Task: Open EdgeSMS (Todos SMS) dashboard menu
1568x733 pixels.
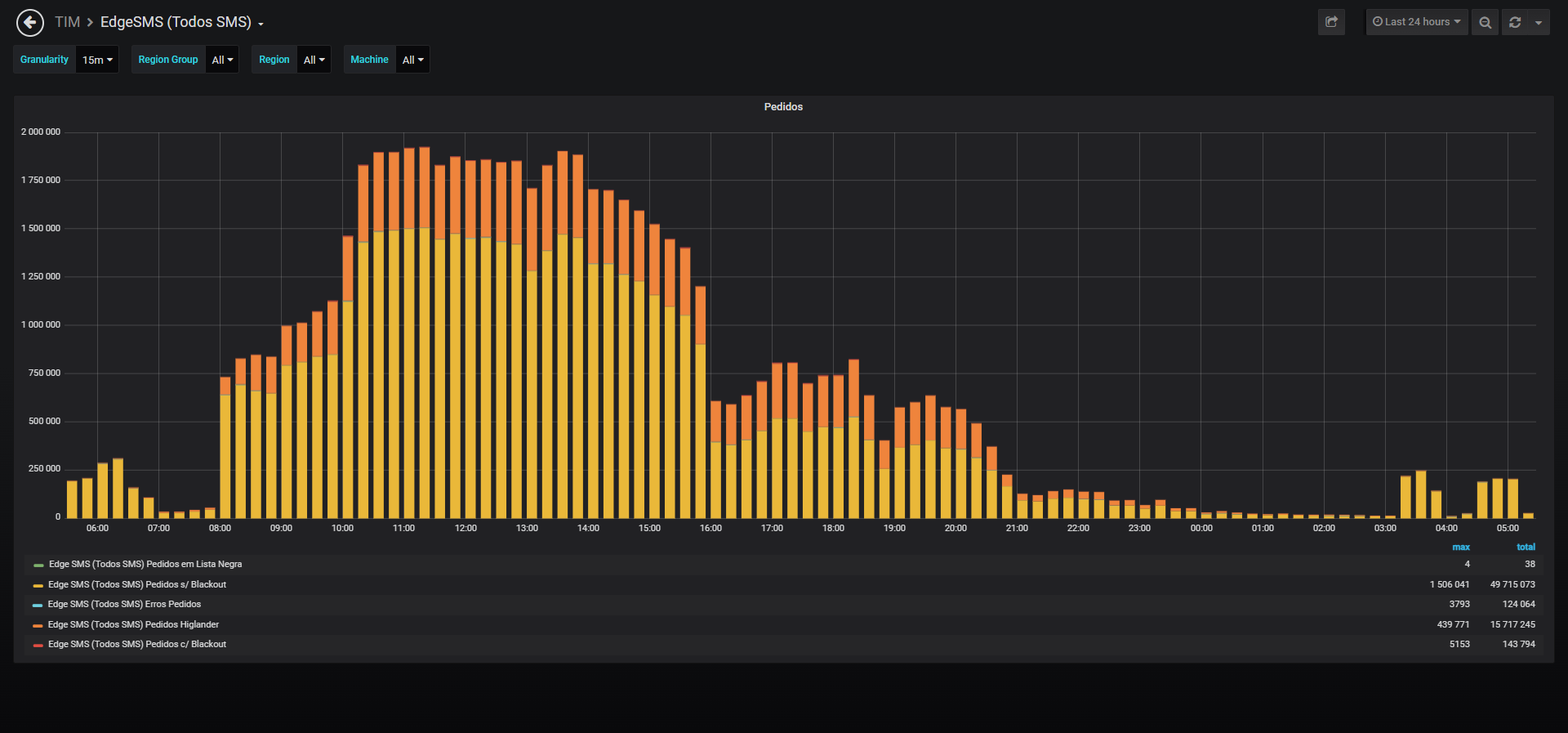Action: coord(182,22)
